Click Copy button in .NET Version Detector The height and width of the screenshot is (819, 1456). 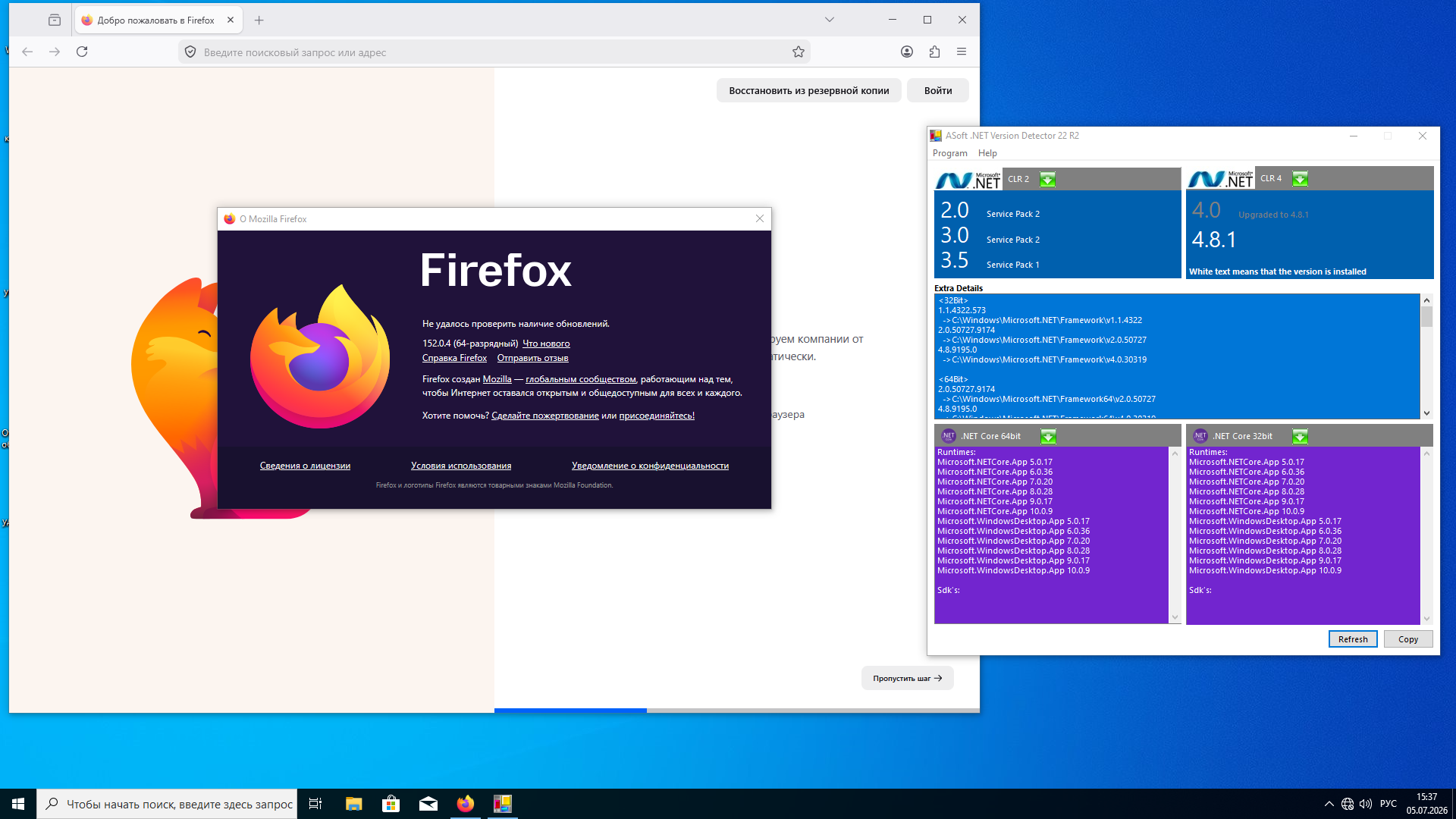(1408, 639)
